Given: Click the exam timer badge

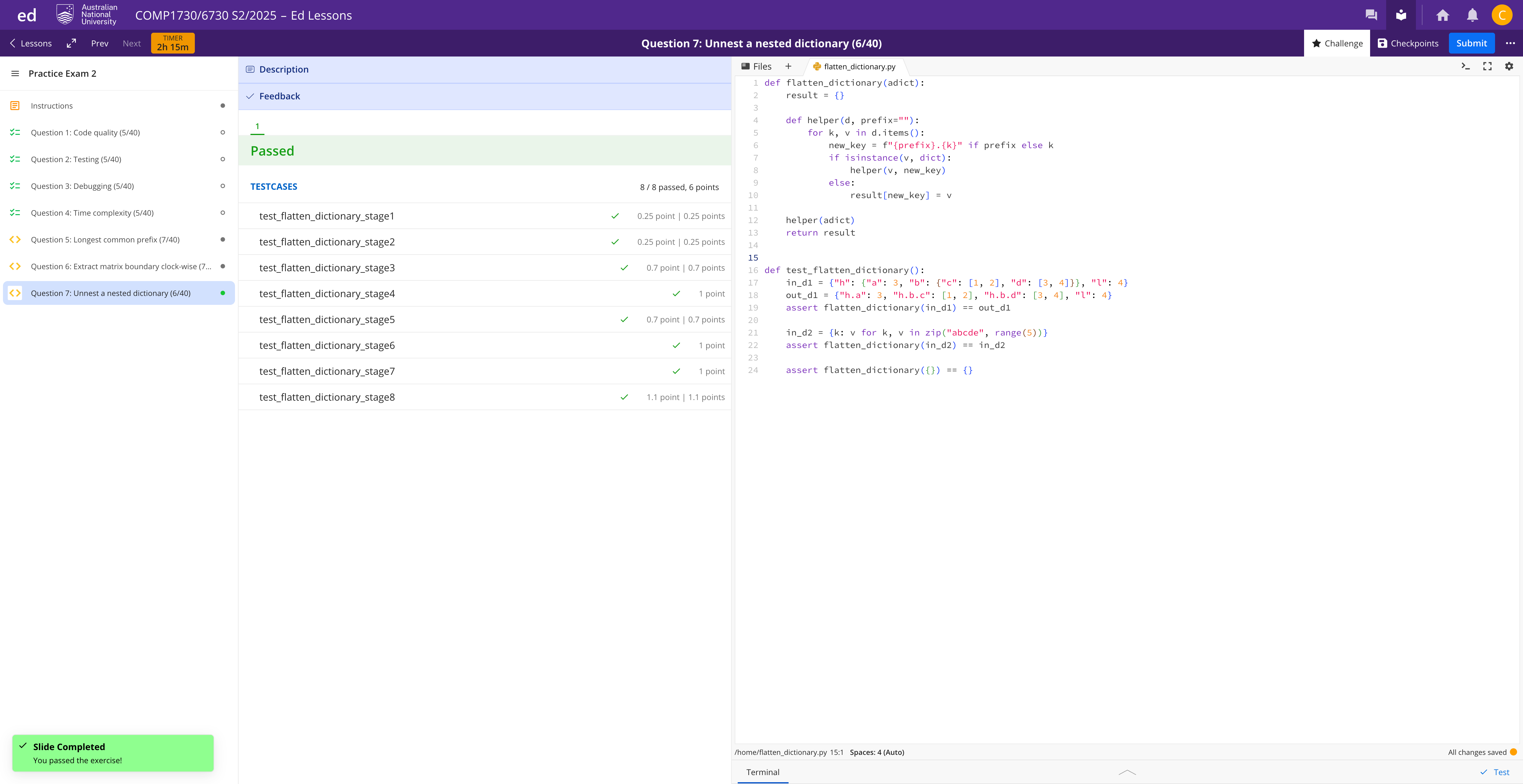Looking at the screenshot, I should pyautogui.click(x=173, y=43).
